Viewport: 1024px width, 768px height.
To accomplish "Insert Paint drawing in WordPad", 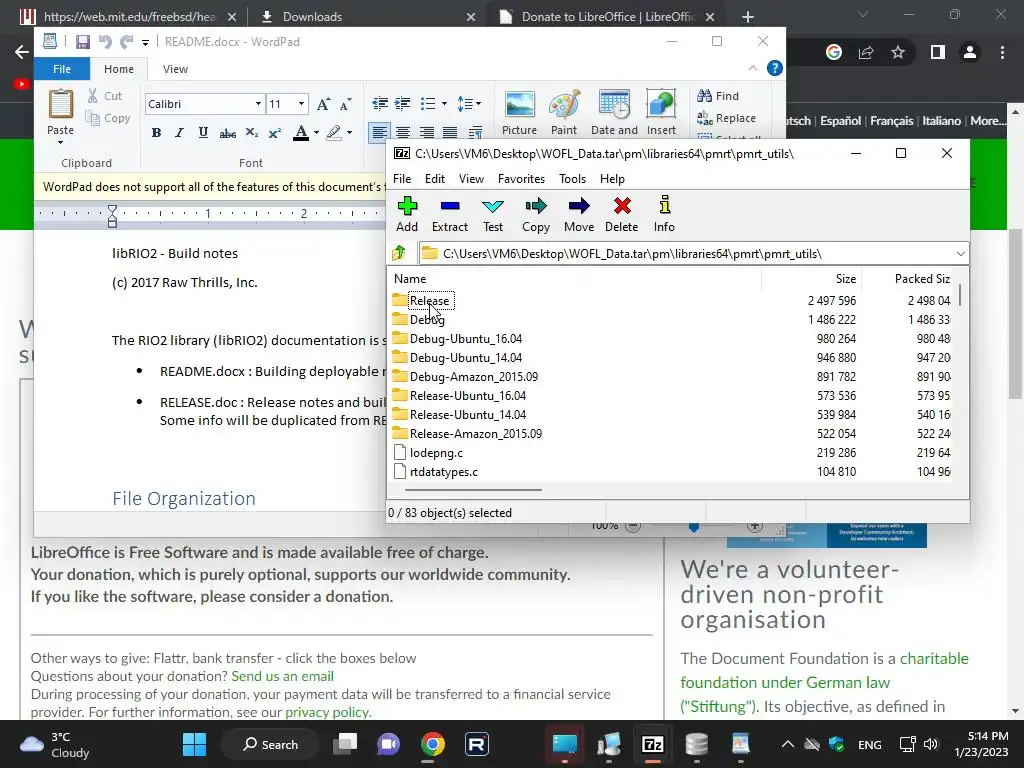I will (x=564, y=112).
